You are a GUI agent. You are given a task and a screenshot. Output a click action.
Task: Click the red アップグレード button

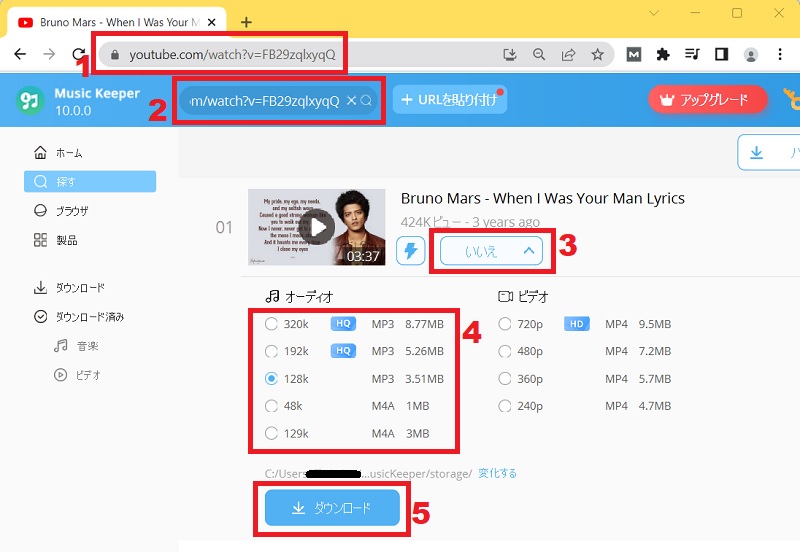tap(708, 99)
